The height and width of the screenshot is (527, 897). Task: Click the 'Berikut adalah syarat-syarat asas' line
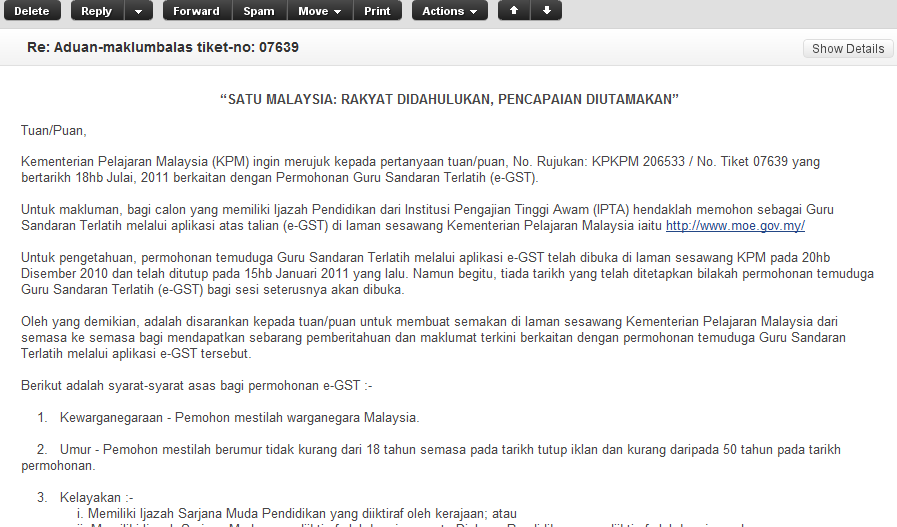(x=197, y=386)
